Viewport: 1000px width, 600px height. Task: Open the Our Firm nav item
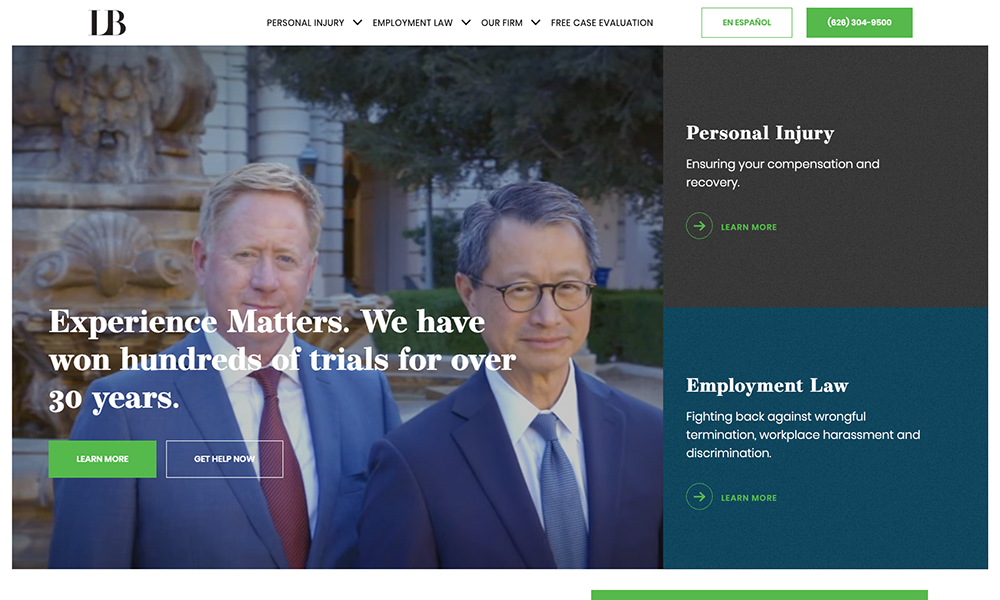click(502, 22)
